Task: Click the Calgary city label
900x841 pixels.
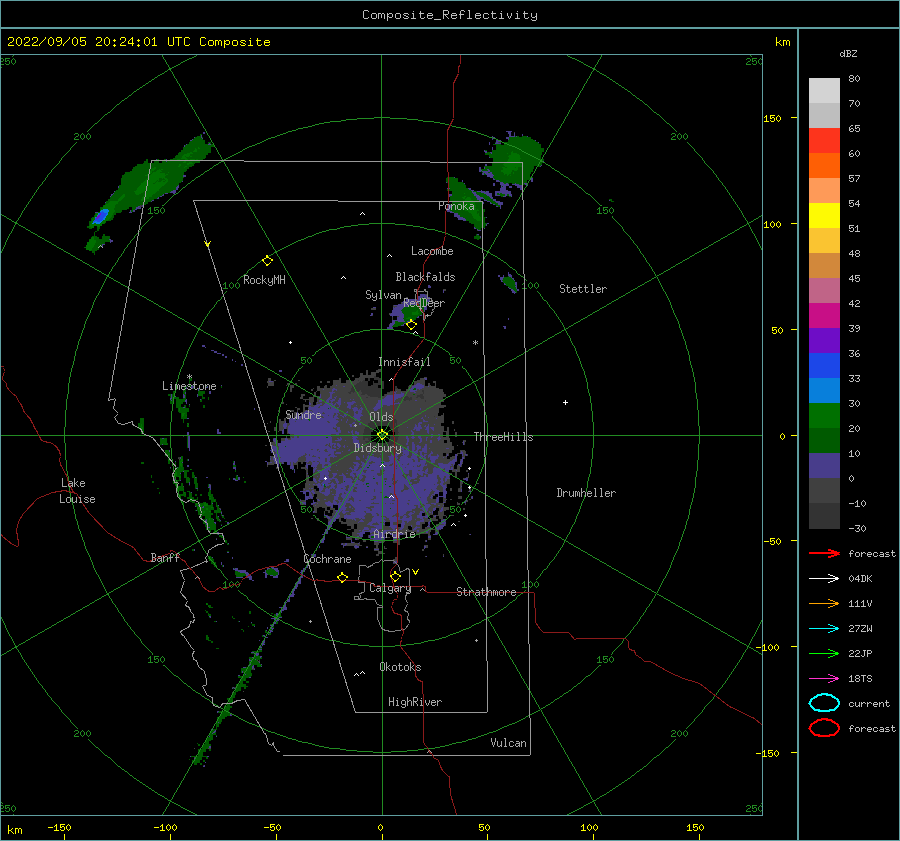Action: click(390, 588)
